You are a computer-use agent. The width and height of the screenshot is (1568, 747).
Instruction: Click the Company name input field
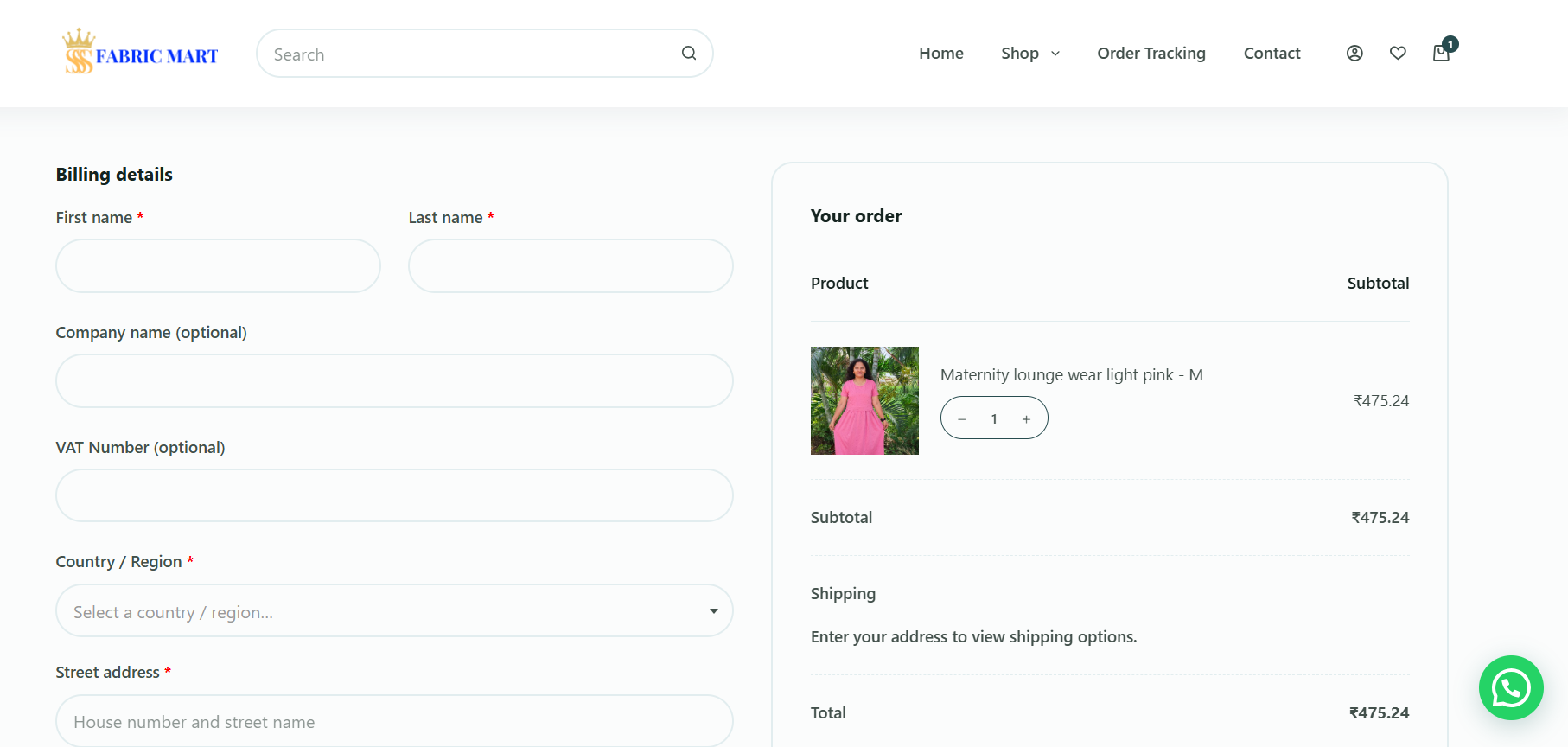[x=394, y=381]
